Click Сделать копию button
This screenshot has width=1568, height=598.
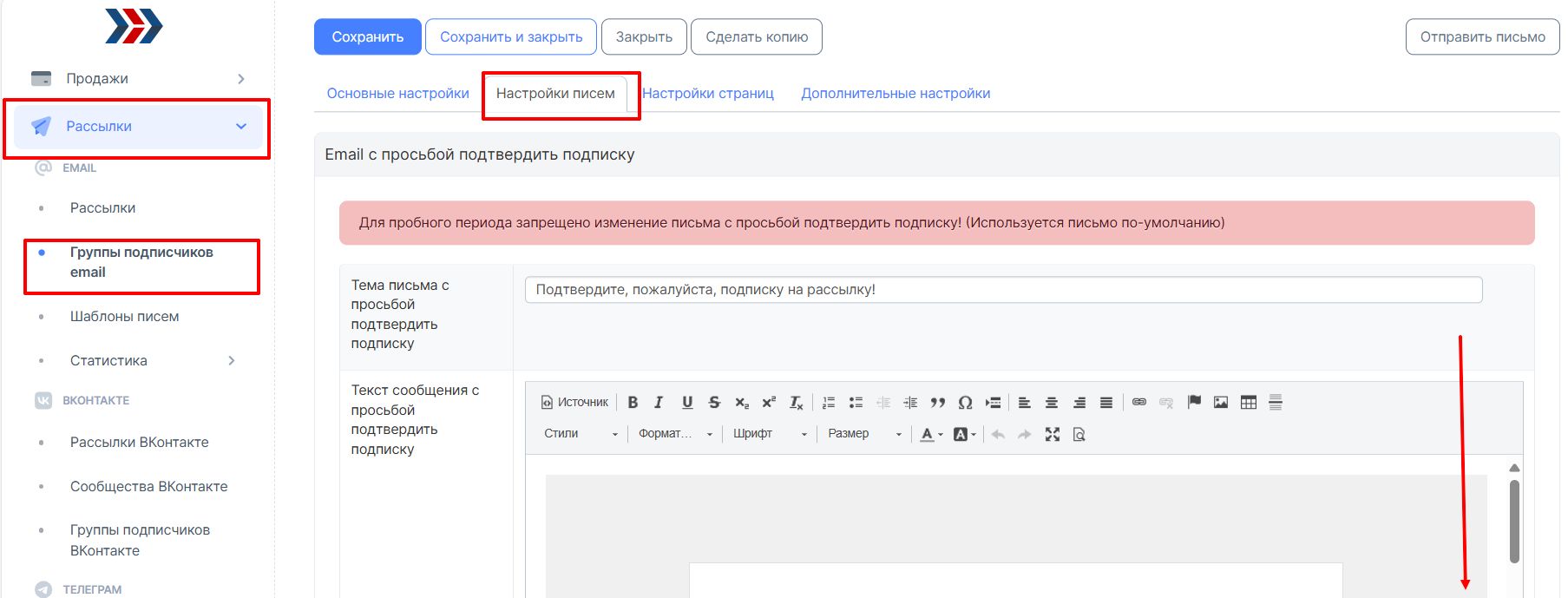coord(757,36)
